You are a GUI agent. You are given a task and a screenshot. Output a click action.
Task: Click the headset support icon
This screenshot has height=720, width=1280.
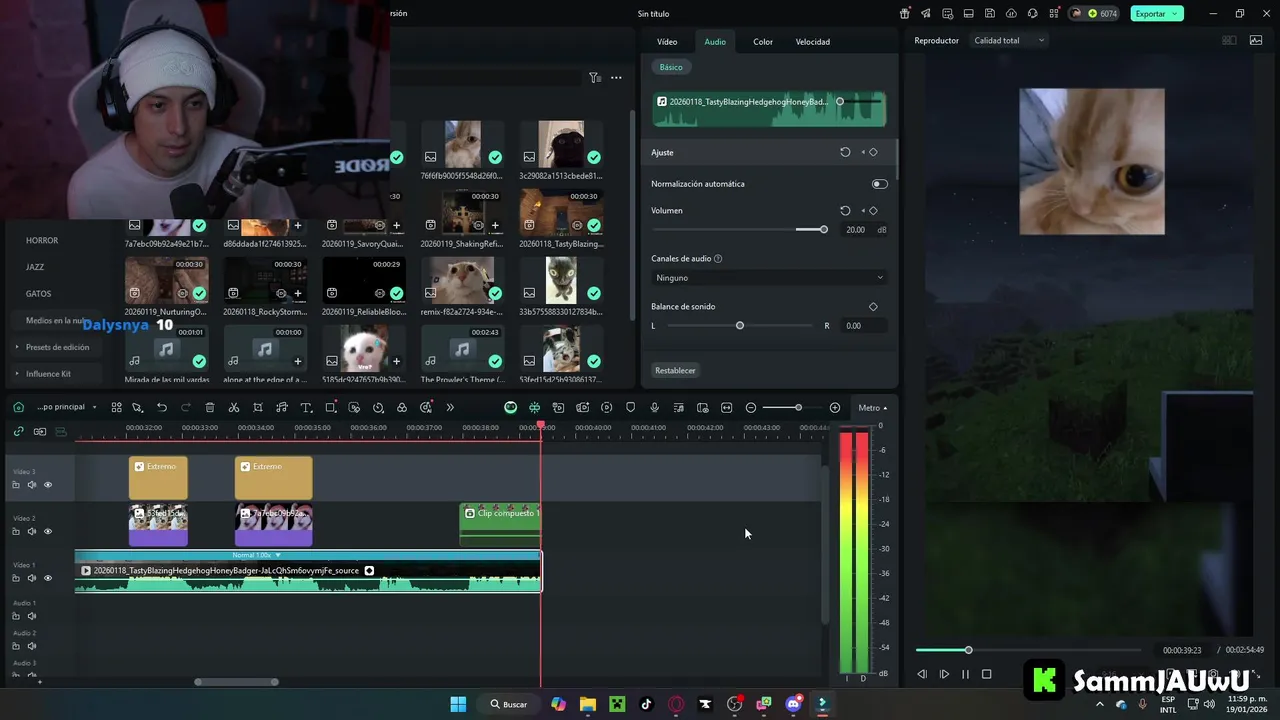pos(1033,13)
